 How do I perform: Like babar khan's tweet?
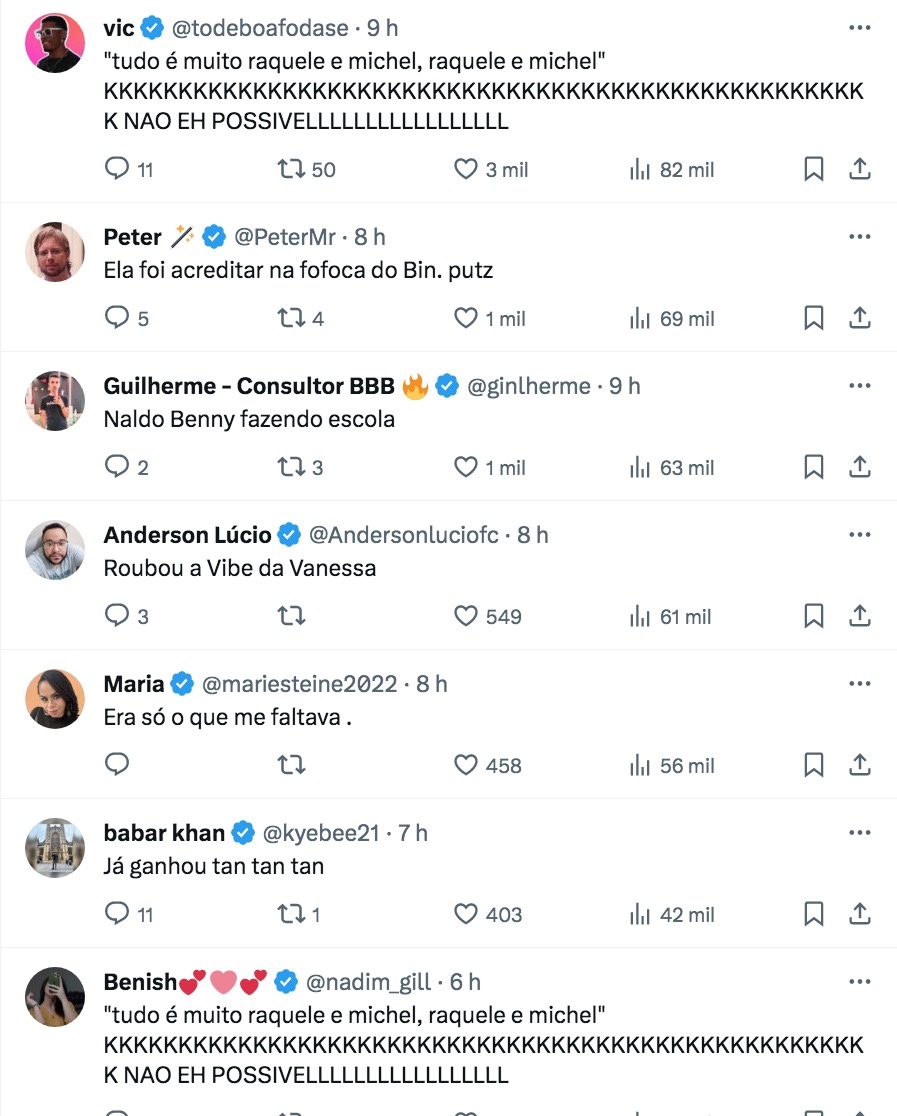[466, 914]
